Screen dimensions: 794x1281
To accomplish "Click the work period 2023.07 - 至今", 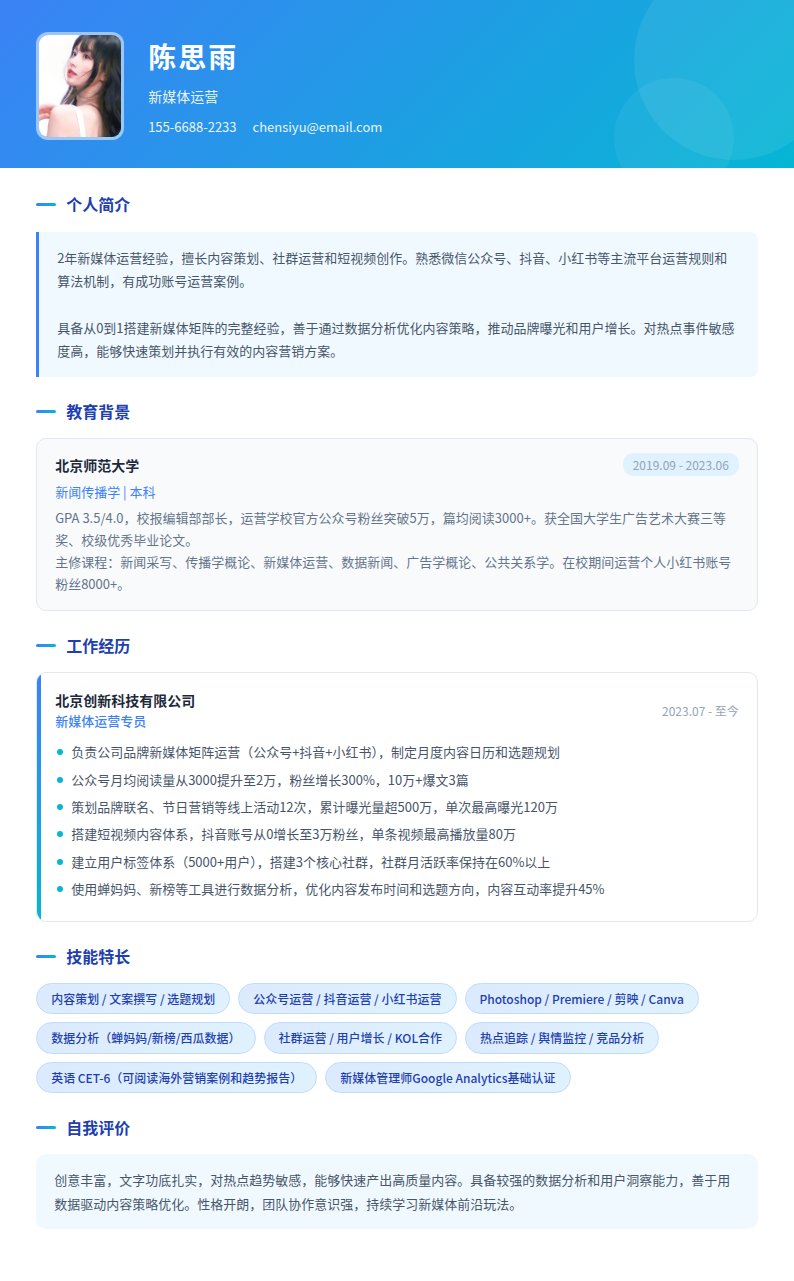I will [700, 711].
